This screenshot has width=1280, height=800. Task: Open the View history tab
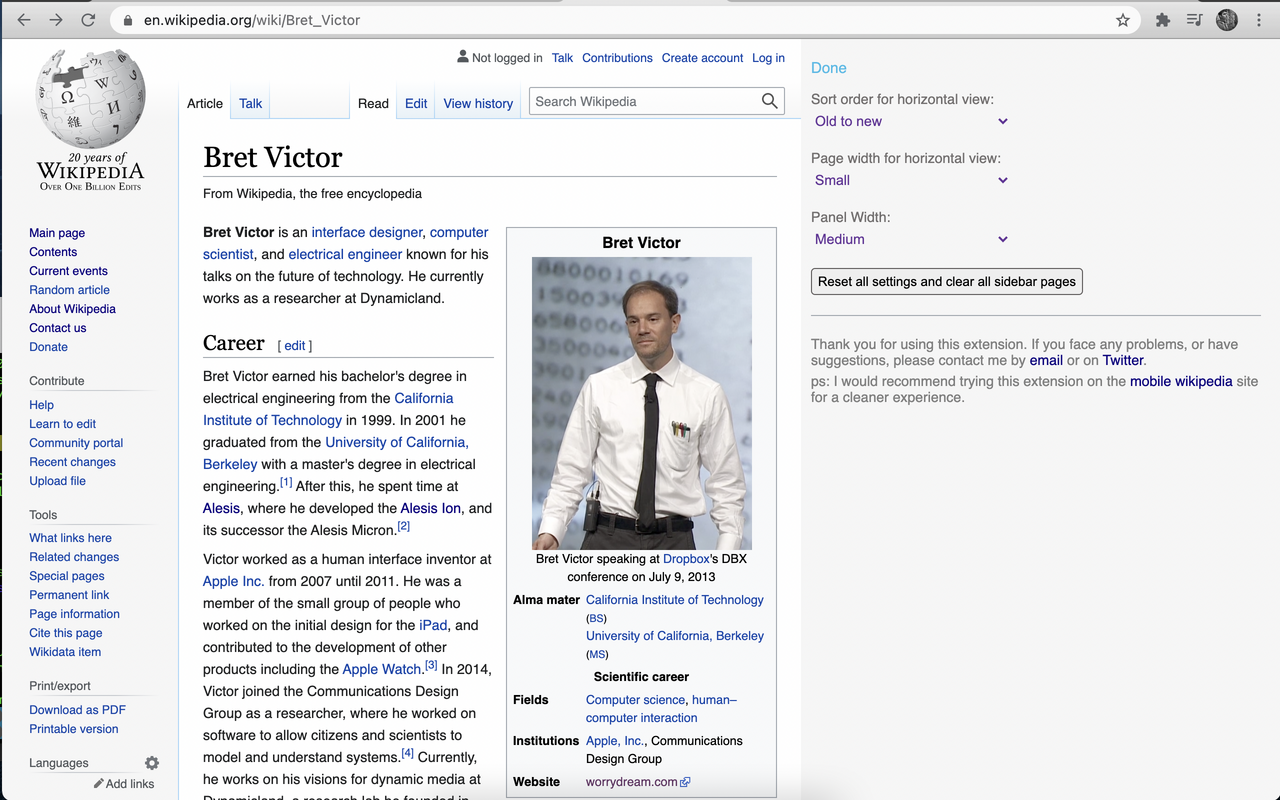[x=478, y=103]
